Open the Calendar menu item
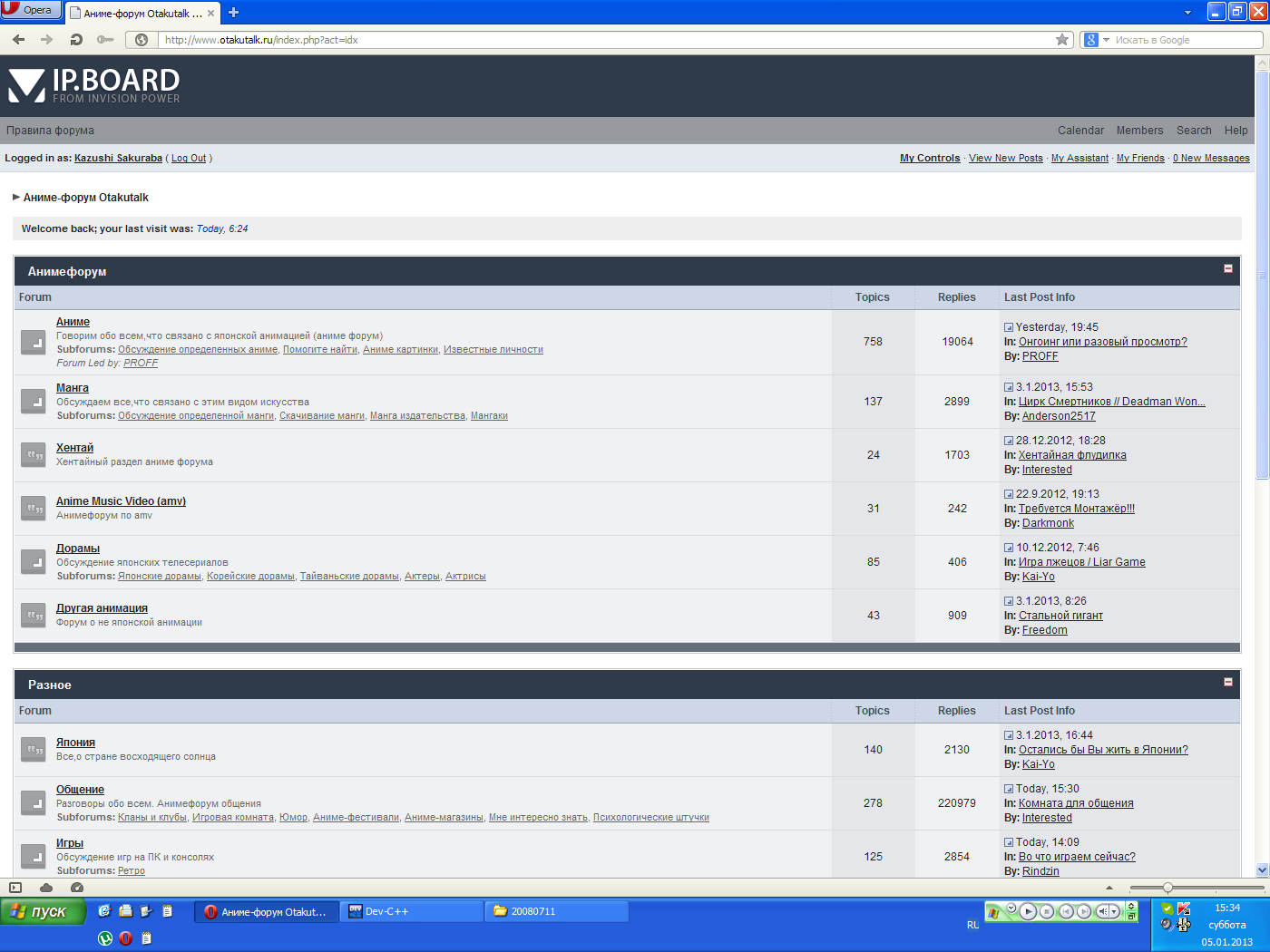Image resolution: width=1270 pixels, height=952 pixels. (1080, 131)
